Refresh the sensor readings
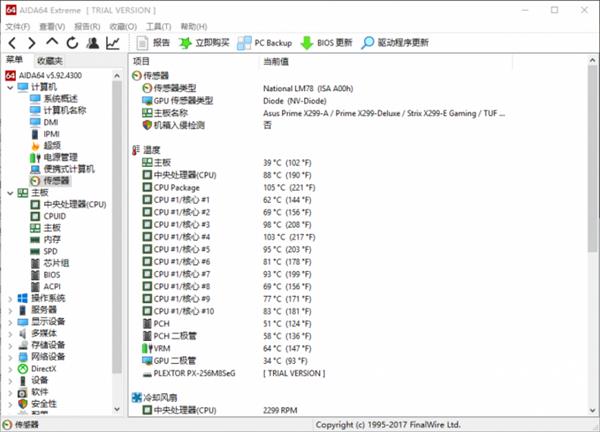 click(x=72, y=43)
